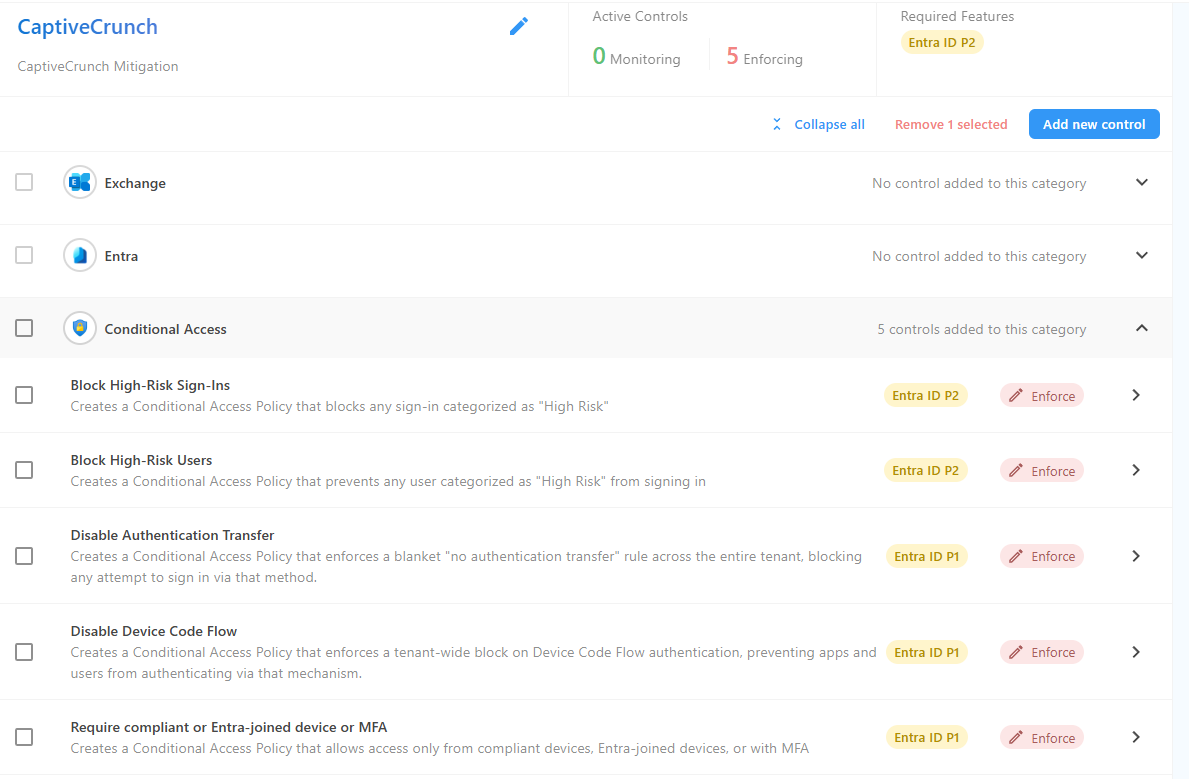The image size is (1189, 779).
Task: Click the Exchange category icon
Action: coord(80,182)
